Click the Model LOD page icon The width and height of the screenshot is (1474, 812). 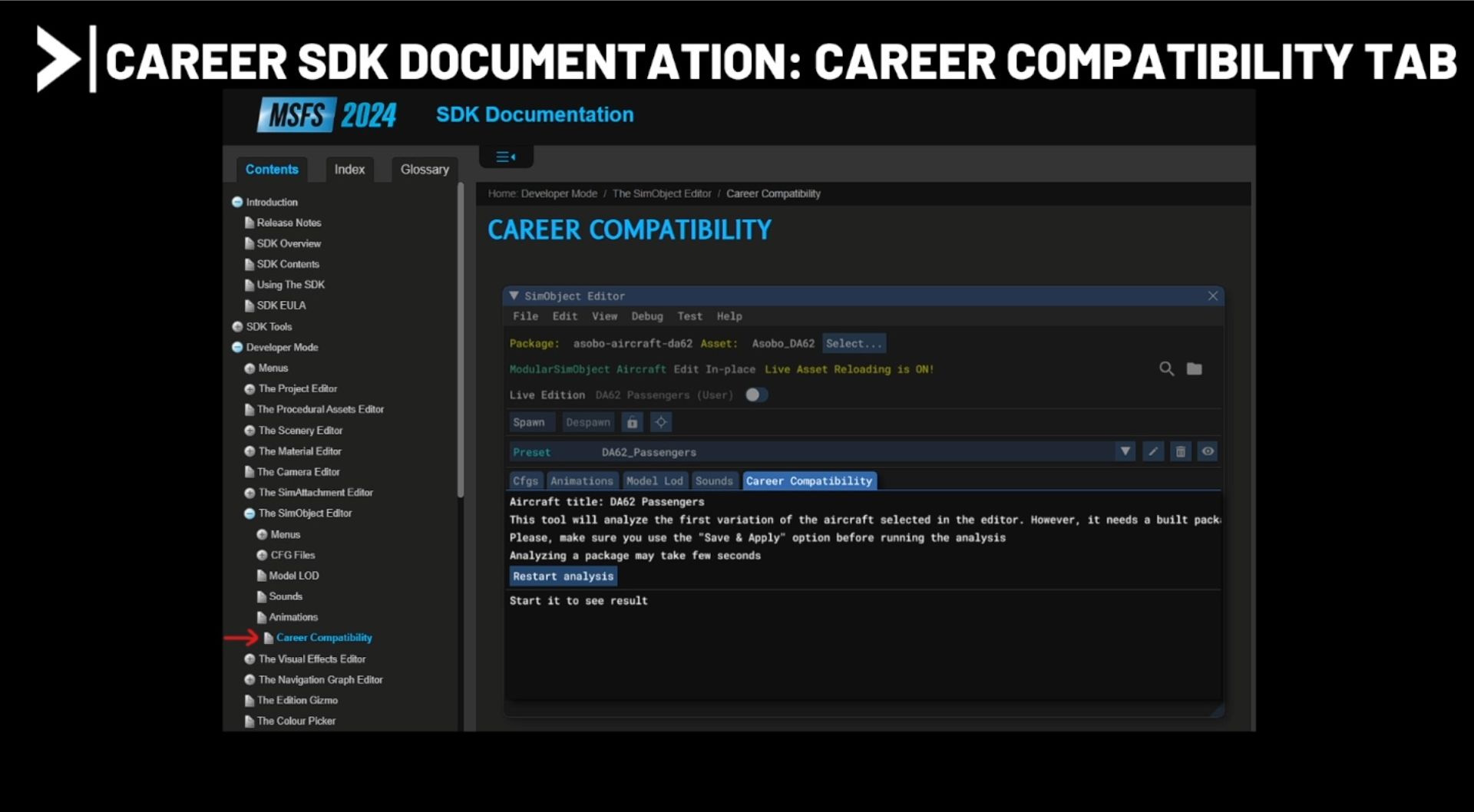(x=261, y=576)
